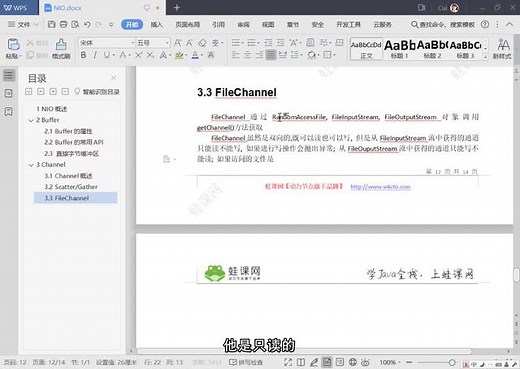Click the 100% zoom level
520x369 pixels.
click(387, 362)
